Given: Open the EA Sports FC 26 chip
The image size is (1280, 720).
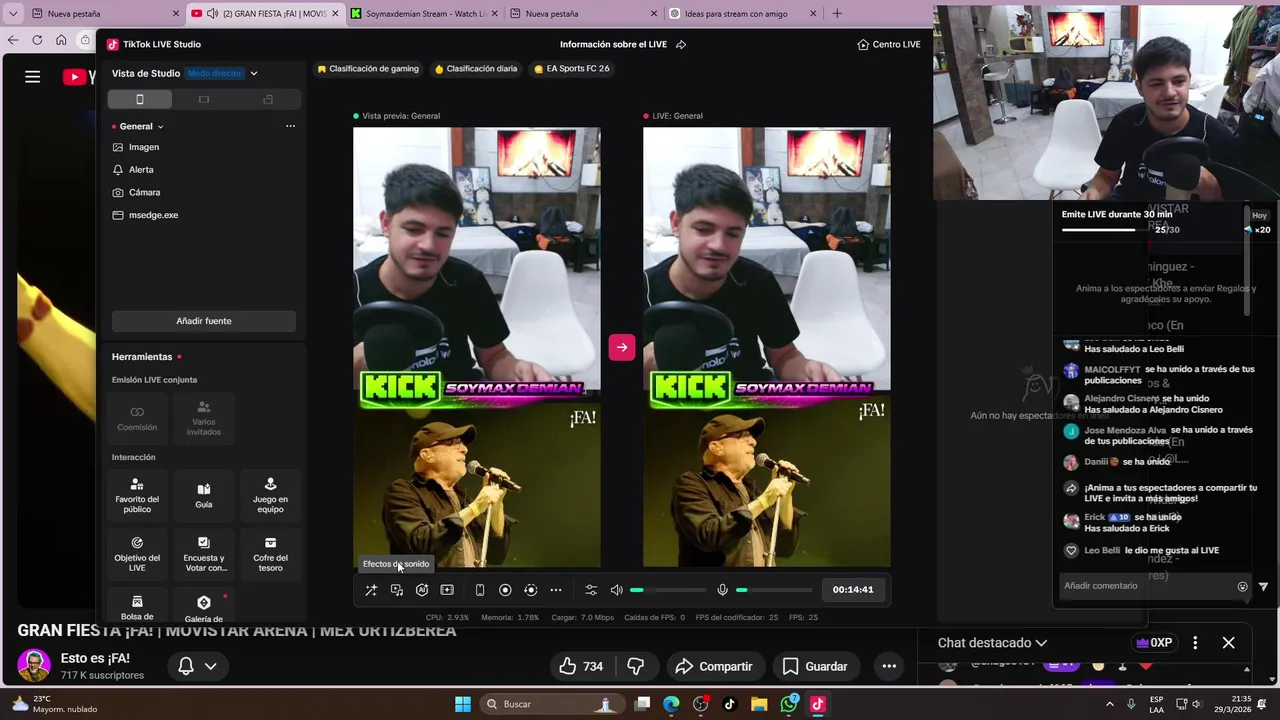Looking at the screenshot, I should [x=571, y=69].
